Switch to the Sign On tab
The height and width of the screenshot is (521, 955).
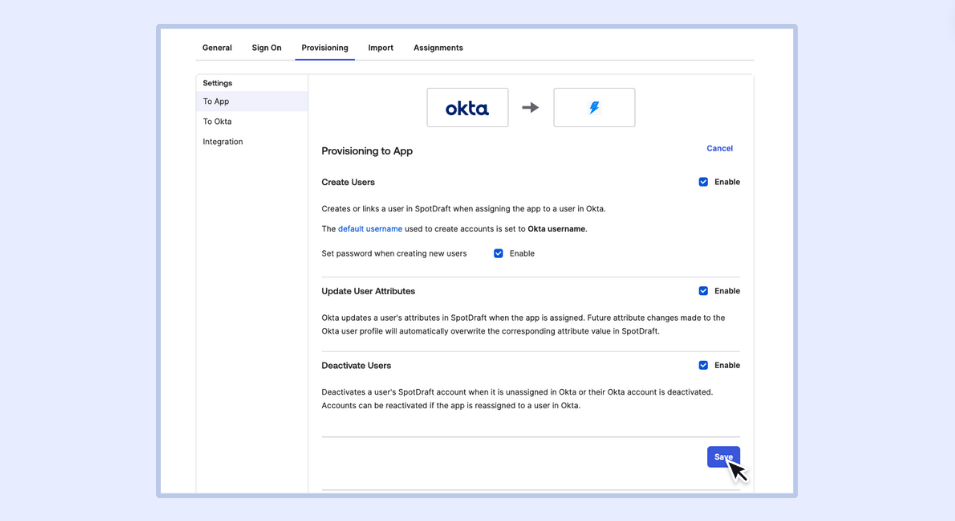(x=266, y=48)
